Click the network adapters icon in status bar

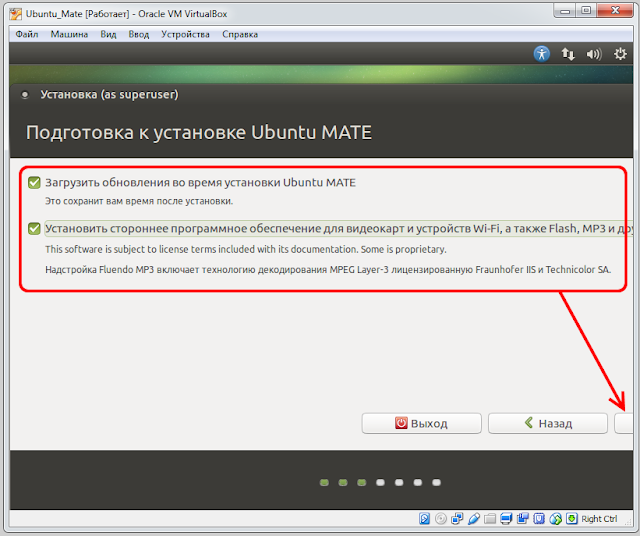point(457,518)
